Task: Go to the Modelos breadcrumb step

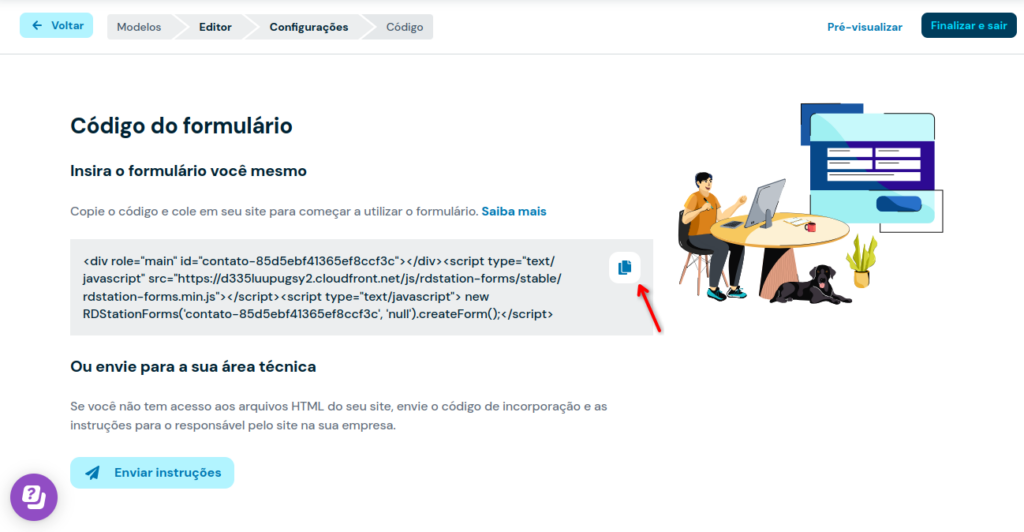Action: tap(138, 27)
